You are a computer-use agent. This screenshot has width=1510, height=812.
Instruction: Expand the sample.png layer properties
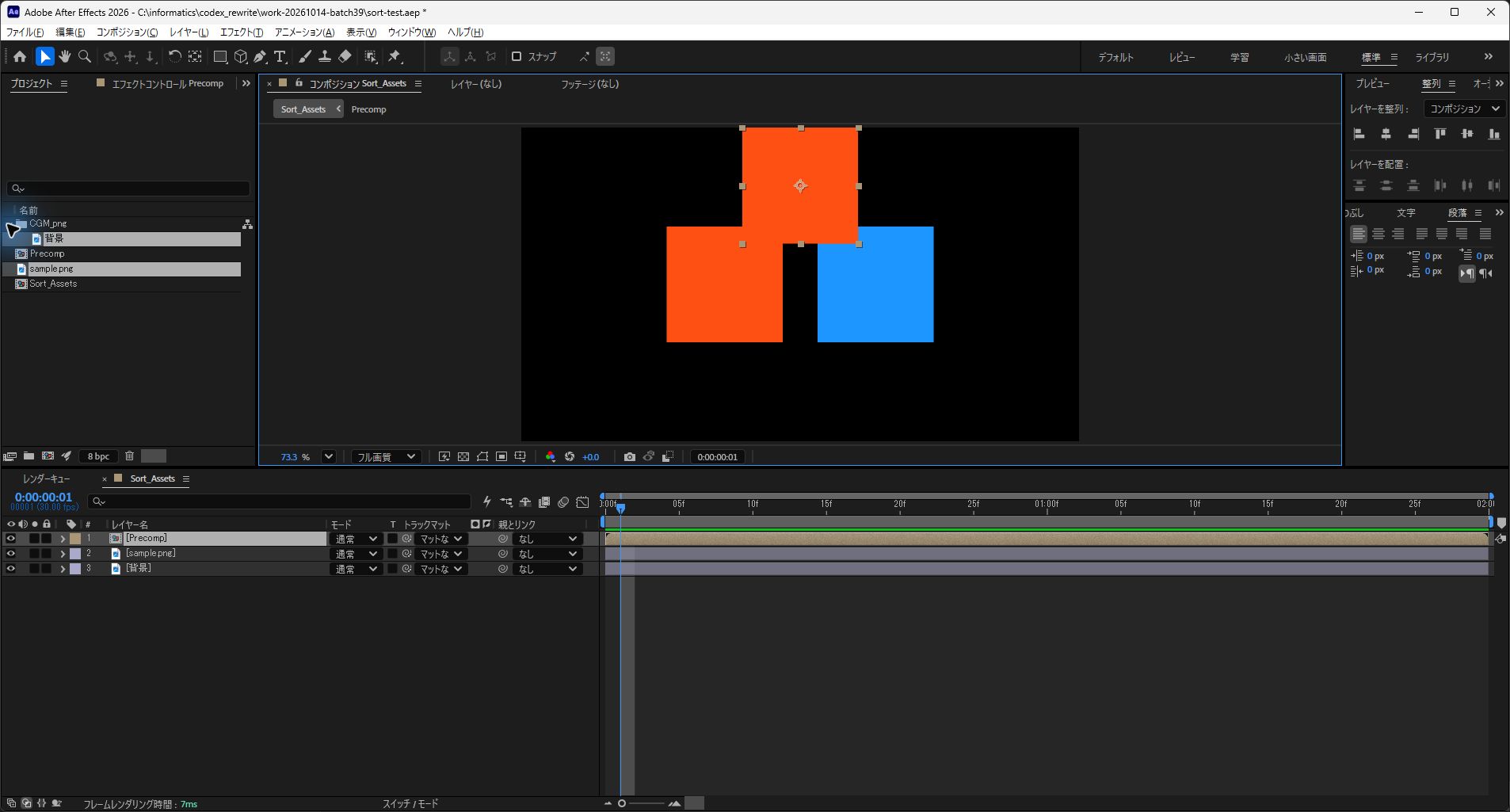click(x=63, y=554)
